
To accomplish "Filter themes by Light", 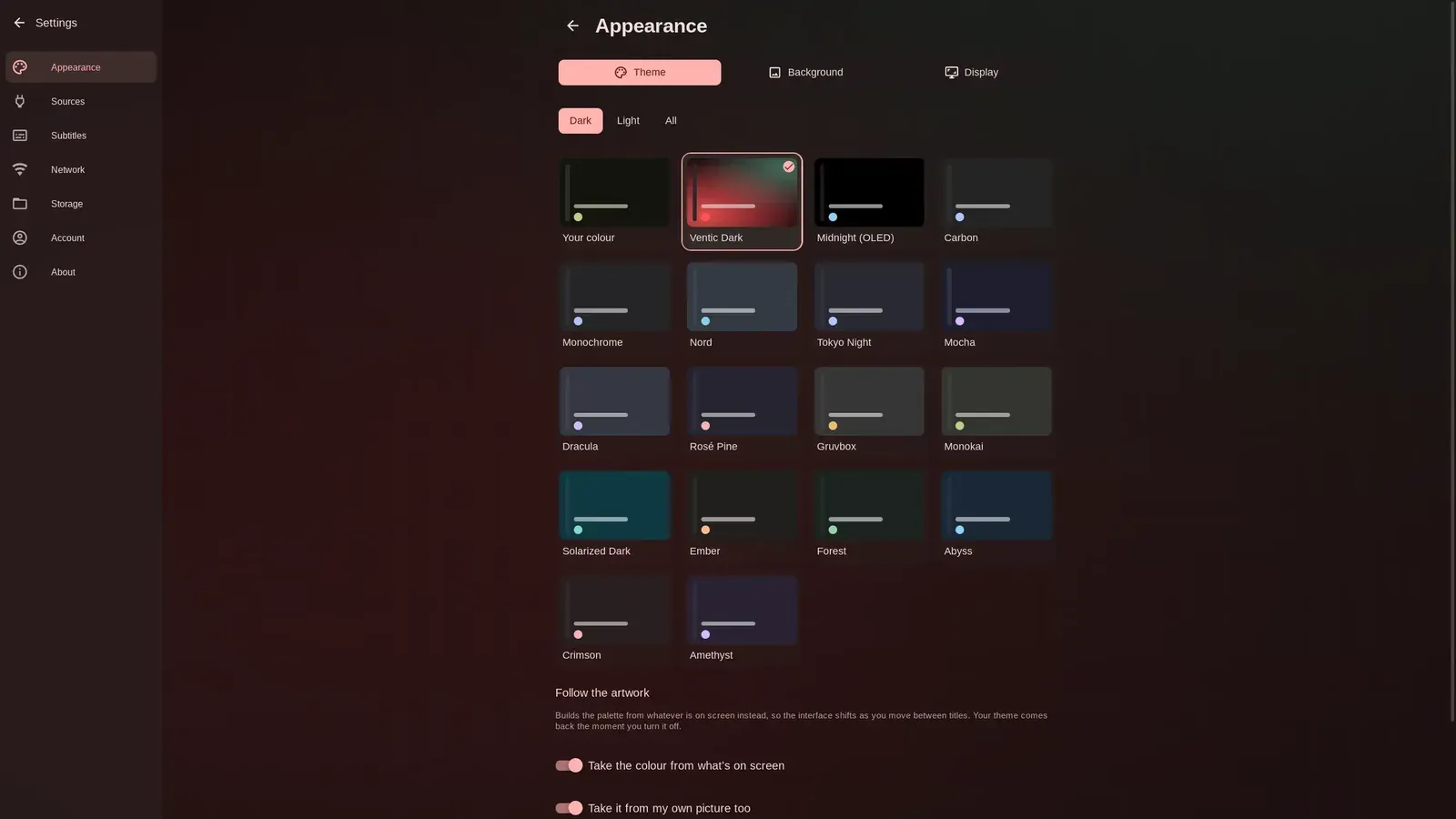I will coord(628,120).
